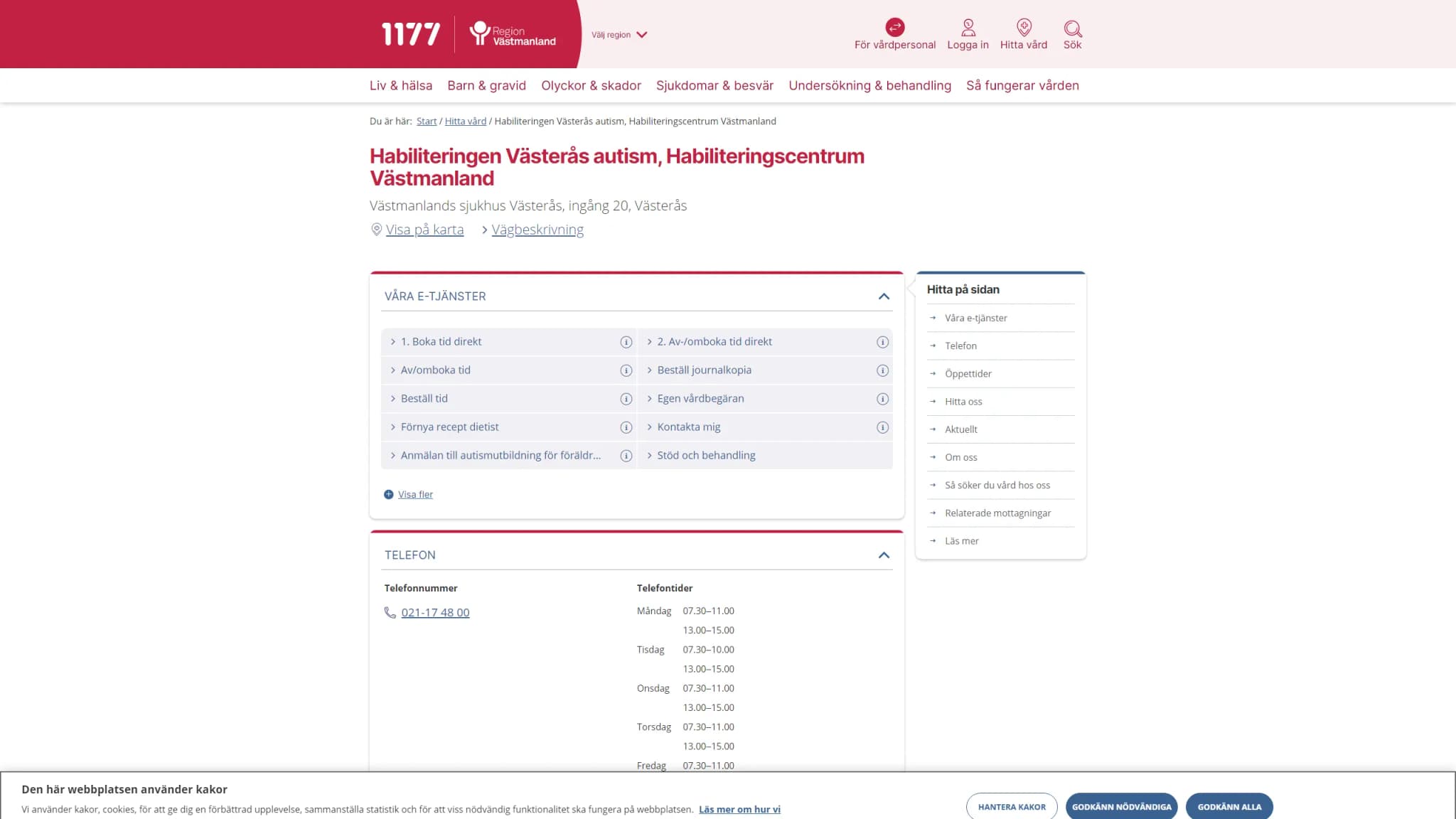Jump to Öppettider in sidebar
This screenshot has width=1456, height=819.
tap(968, 373)
